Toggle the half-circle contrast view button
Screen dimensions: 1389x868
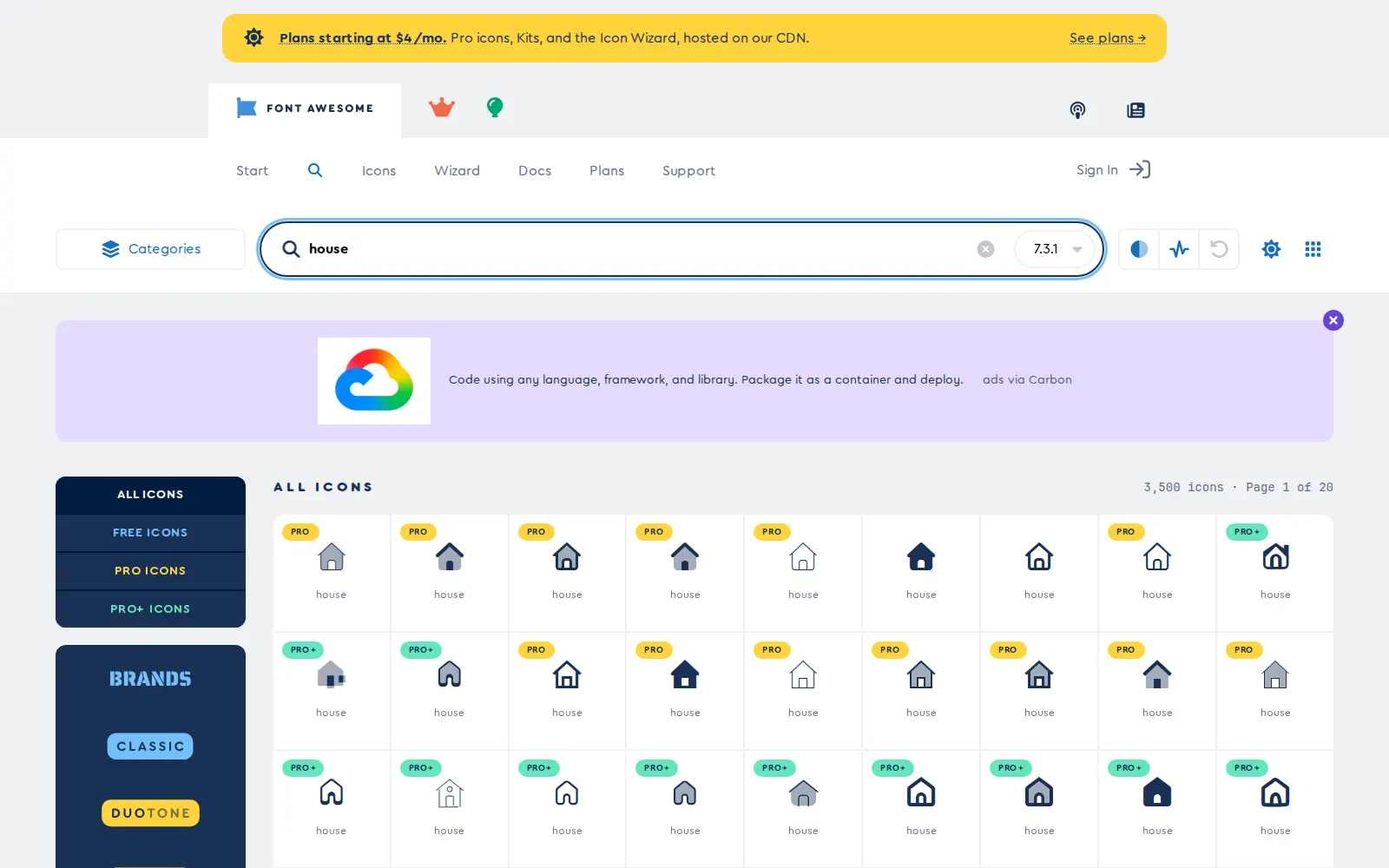click(1139, 249)
